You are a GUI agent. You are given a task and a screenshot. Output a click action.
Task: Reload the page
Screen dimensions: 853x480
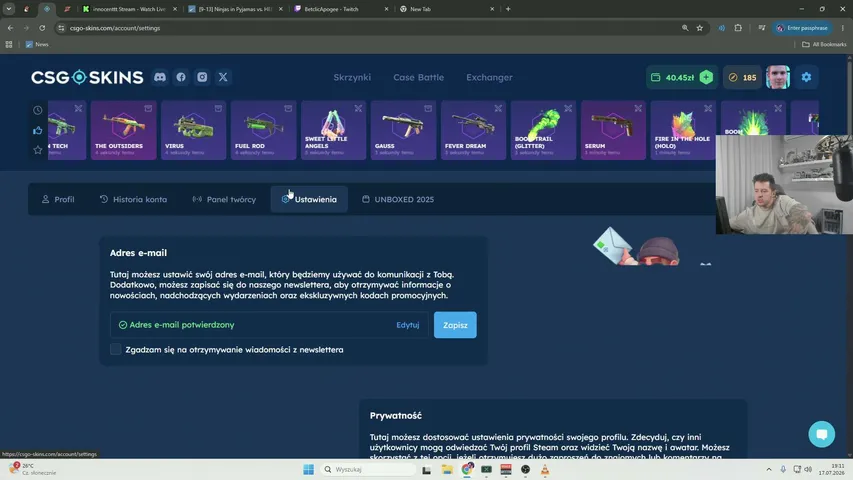tap(42, 28)
